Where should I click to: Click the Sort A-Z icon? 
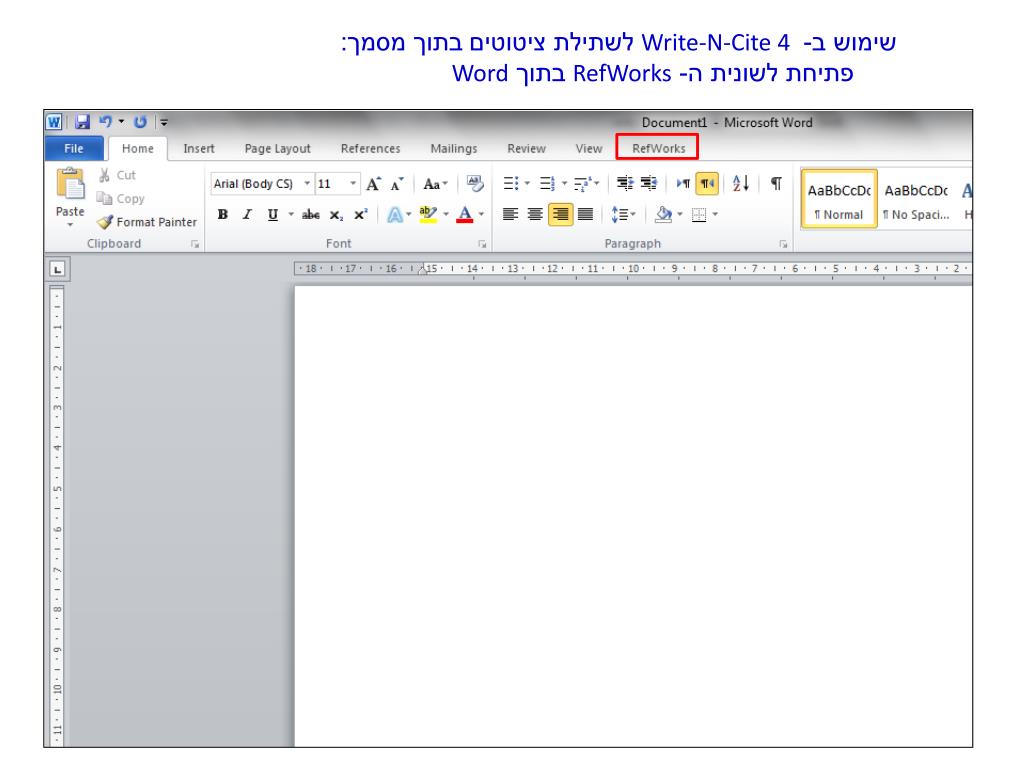coord(741,184)
